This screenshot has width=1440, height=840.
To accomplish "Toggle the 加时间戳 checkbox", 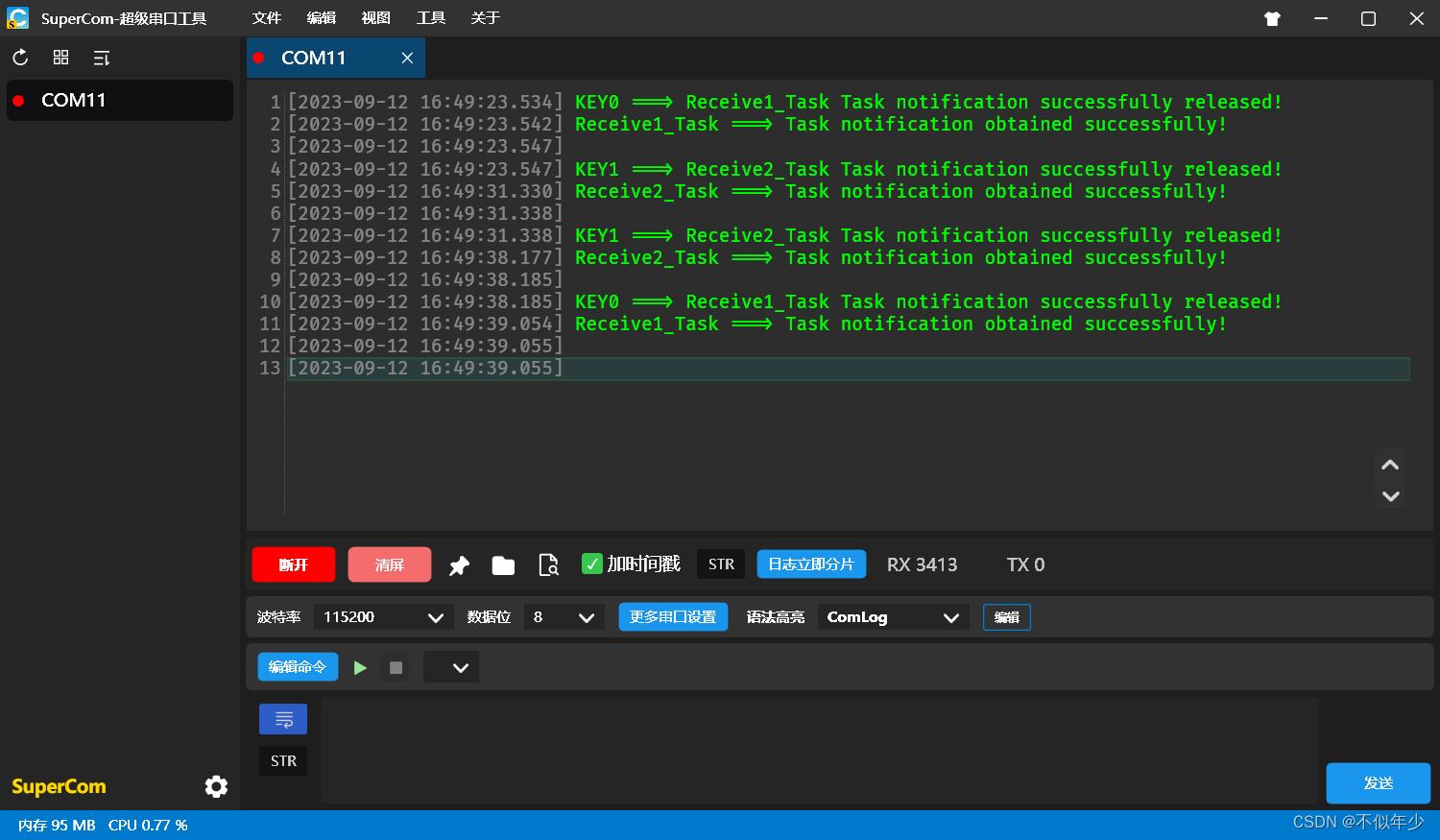I will point(592,564).
